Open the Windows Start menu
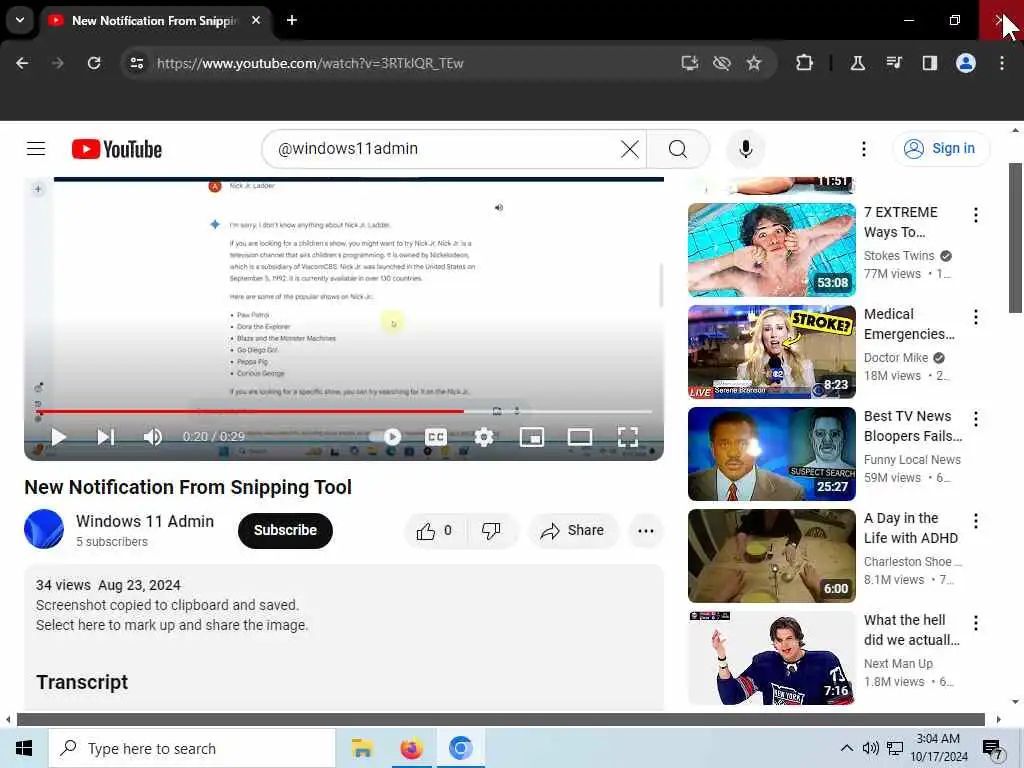 (24, 748)
